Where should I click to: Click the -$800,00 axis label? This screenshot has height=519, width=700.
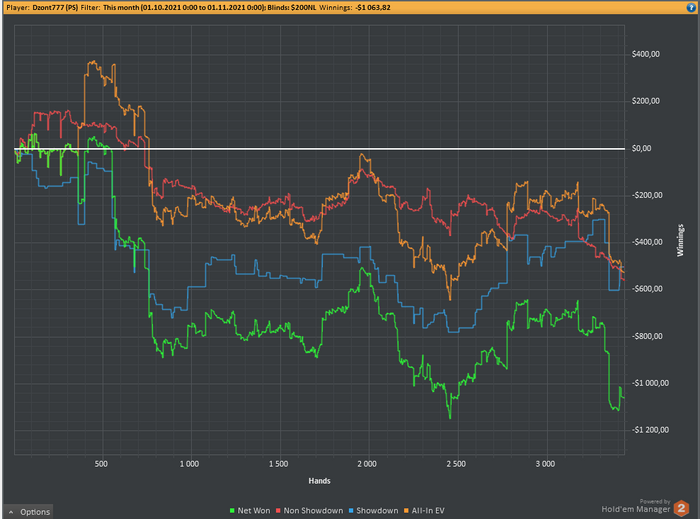pos(647,336)
